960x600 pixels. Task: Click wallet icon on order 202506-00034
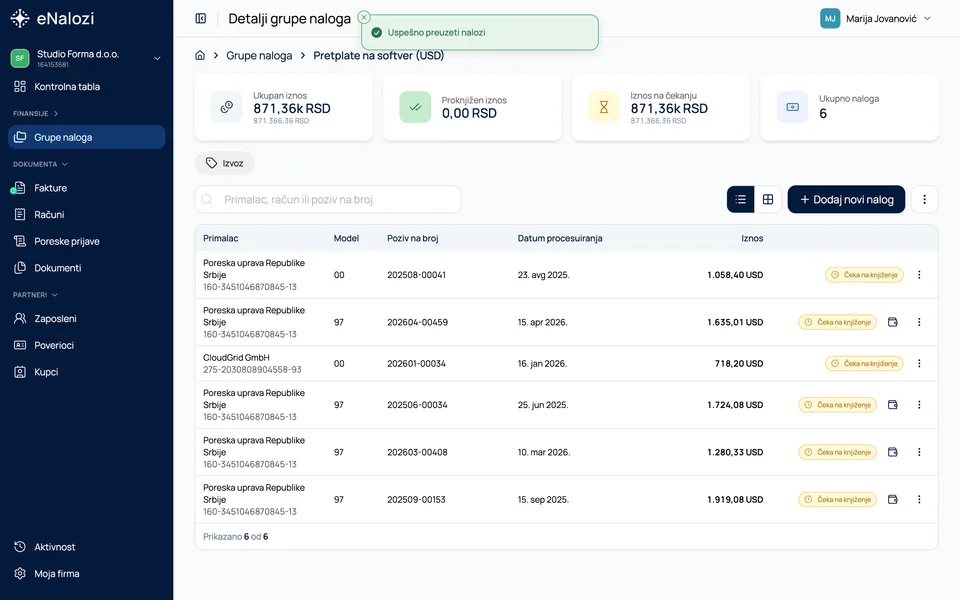pyautogui.click(x=893, y=405)
